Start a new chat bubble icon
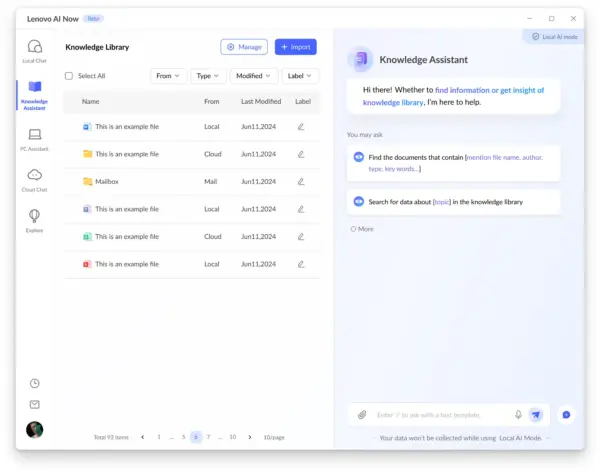The height and width of the screenshot is (473, 600). [566, 414]
